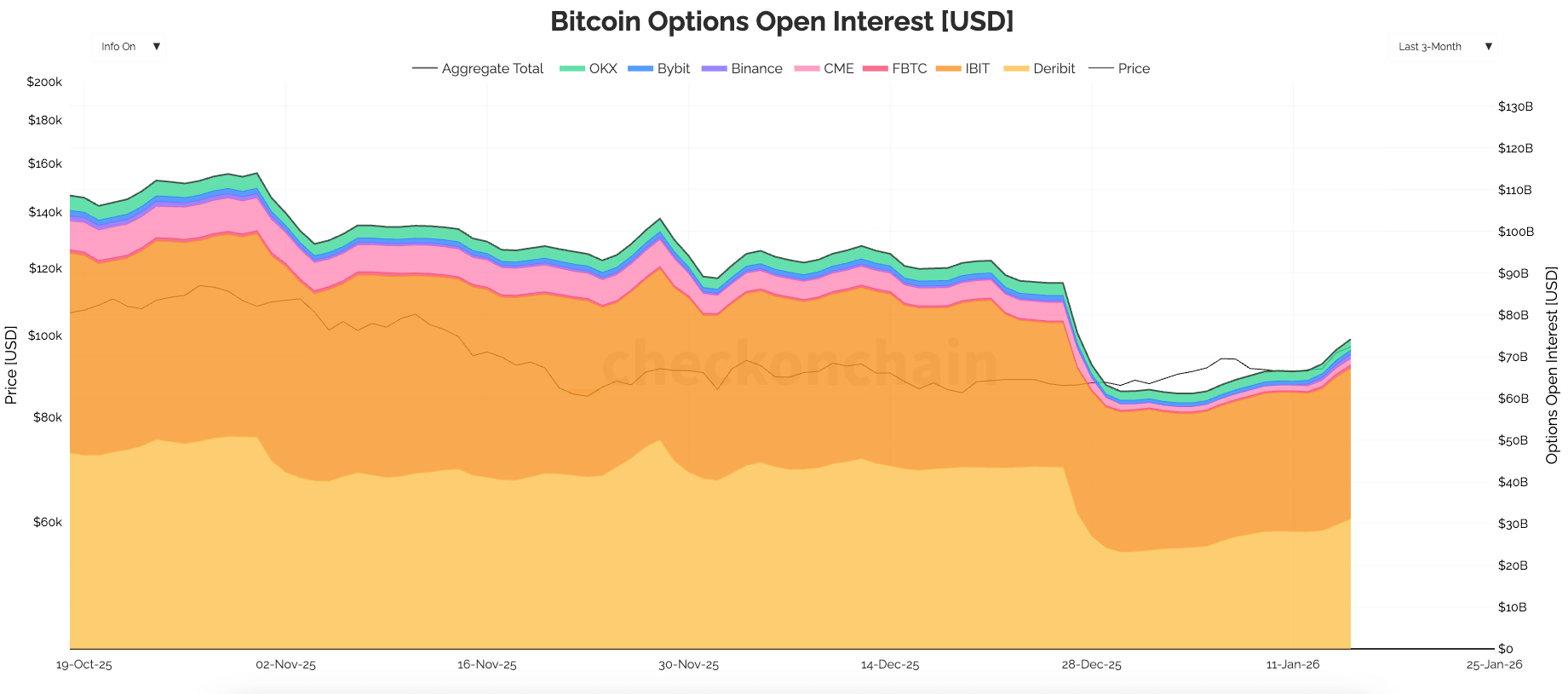Click the Info On dropdown arrow
Screen dimensions: 1568x694
click(x=157, y=47)
